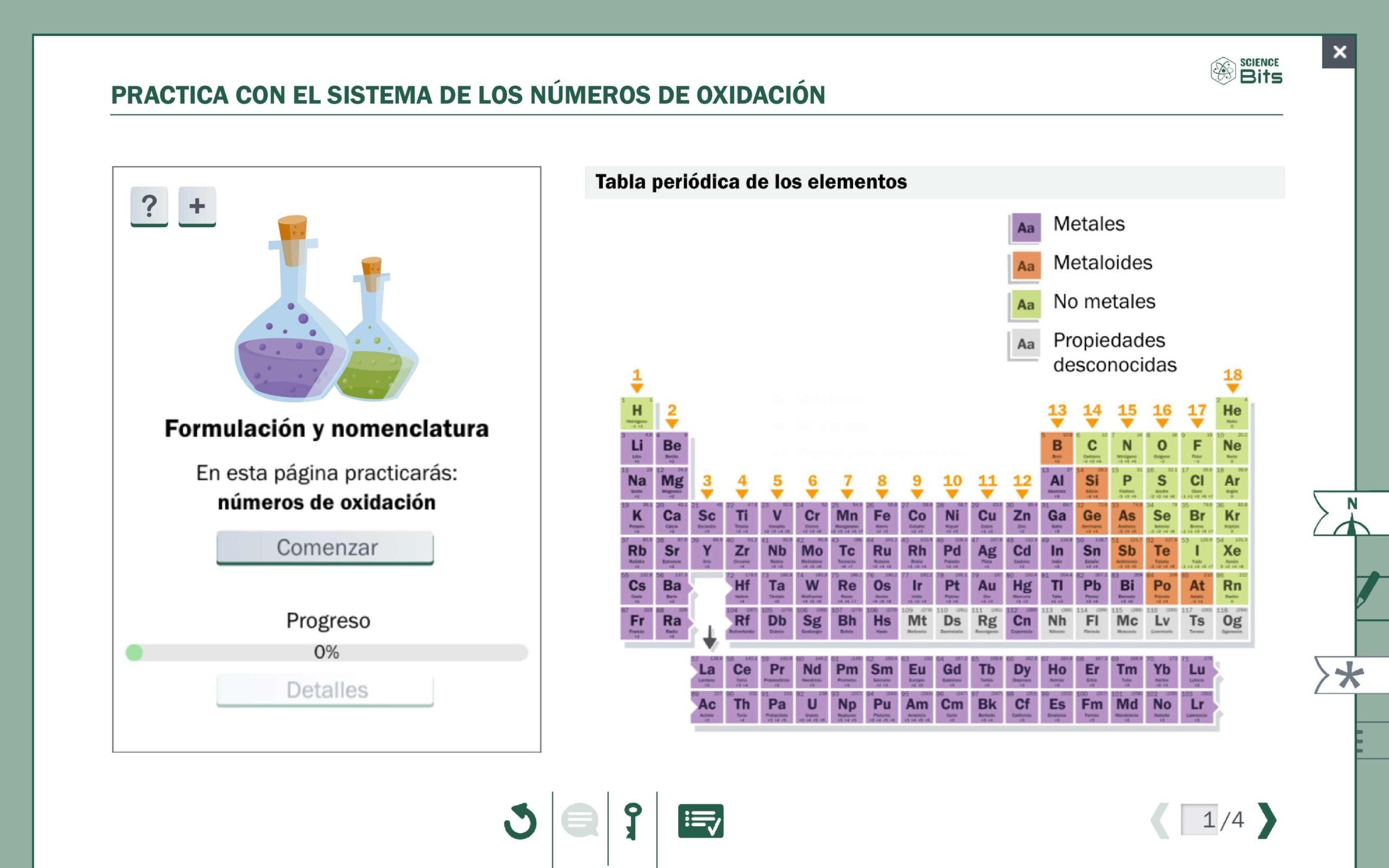Select the silicon Si element cell
This screenshot has width=1389, height=868.
pyautogui.click(x=1092, y=483)
